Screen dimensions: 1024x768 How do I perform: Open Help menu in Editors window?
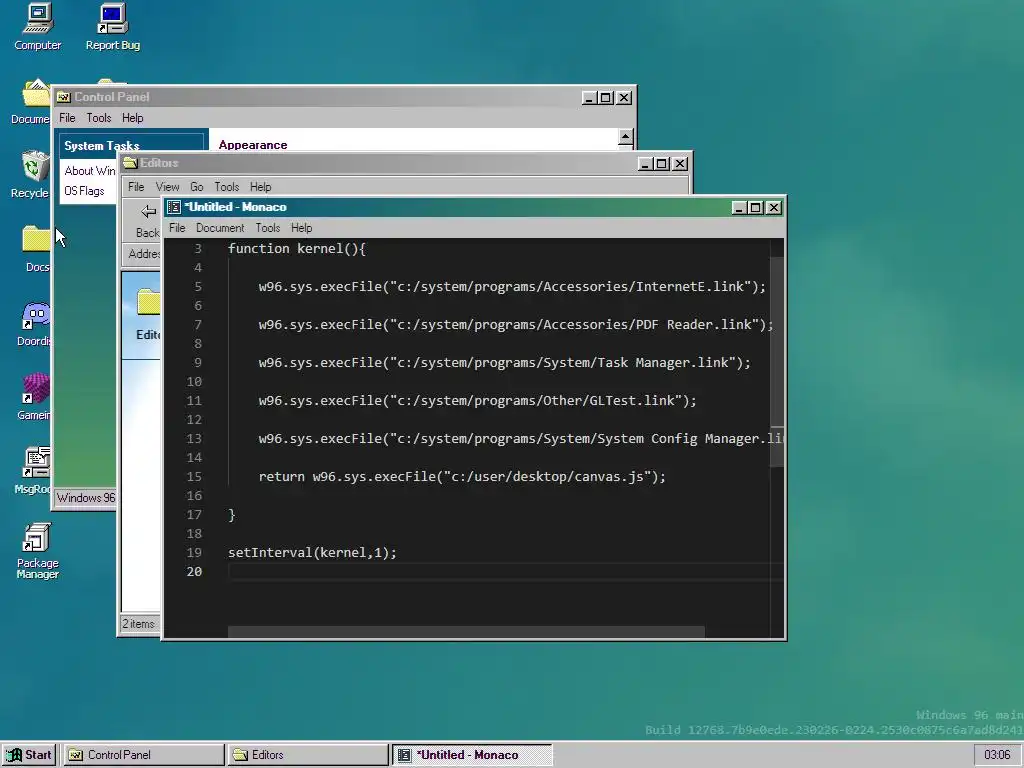[260, 187]
